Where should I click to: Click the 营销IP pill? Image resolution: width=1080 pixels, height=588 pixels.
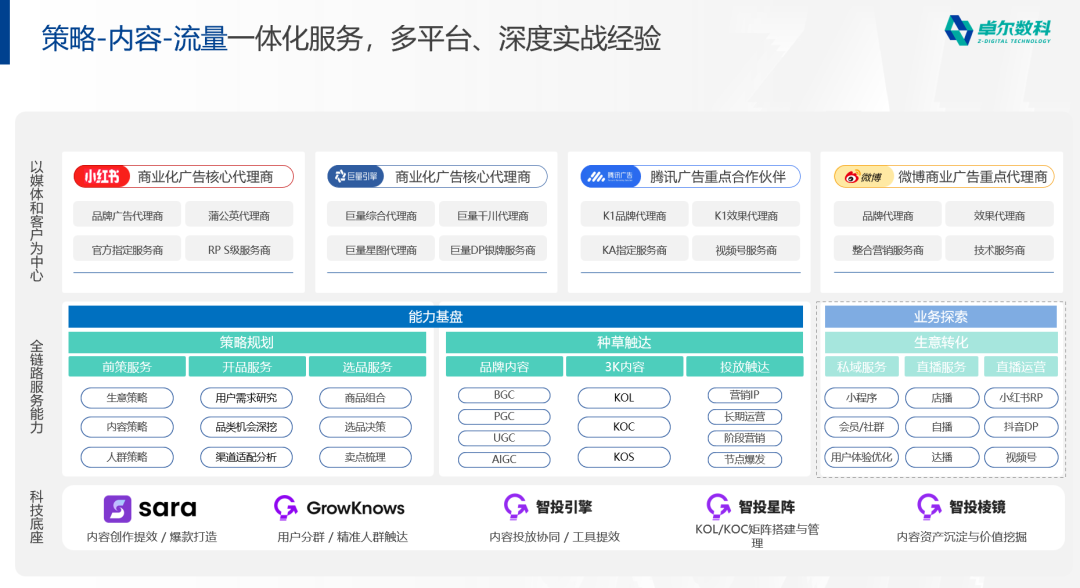[745, 395]
